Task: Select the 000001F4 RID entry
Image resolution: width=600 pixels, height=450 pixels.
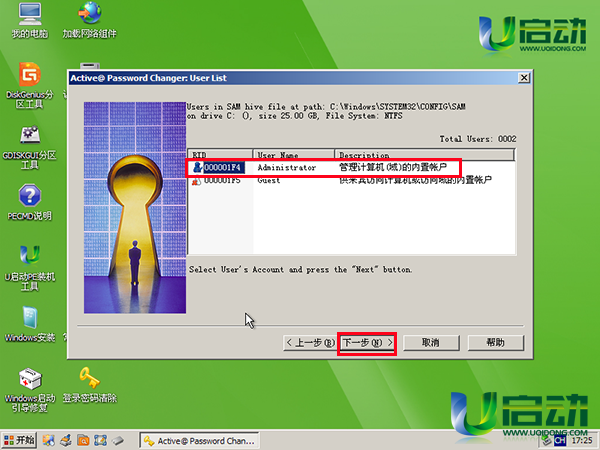Action: tap(222, 168)
